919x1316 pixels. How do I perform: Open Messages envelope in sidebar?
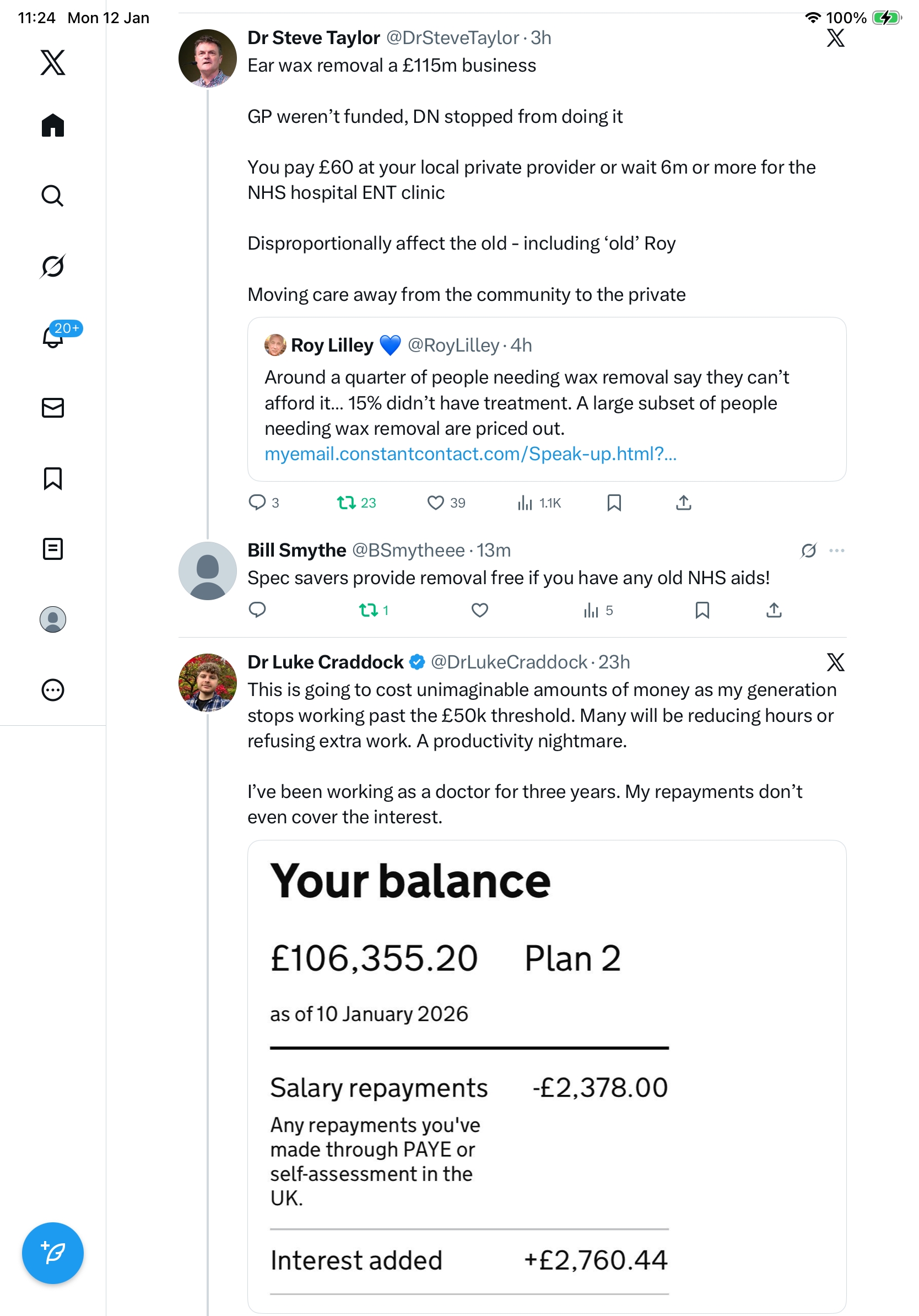pyautogui.click(x=53, y=407)
